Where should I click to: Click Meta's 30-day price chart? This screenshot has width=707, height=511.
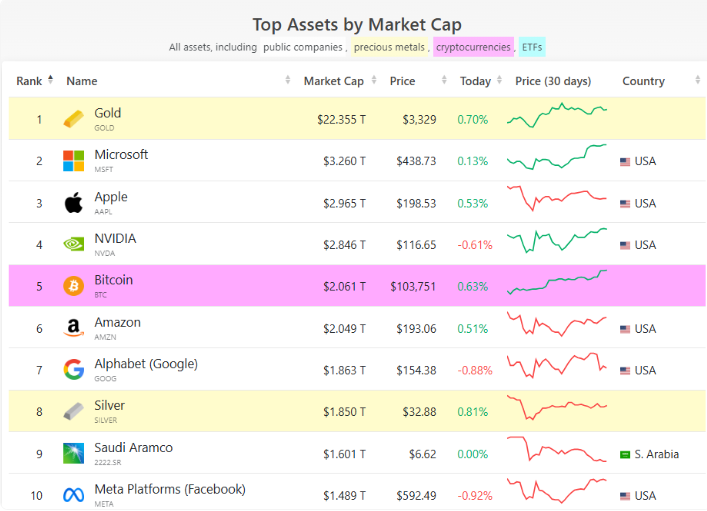click(557, 490)
